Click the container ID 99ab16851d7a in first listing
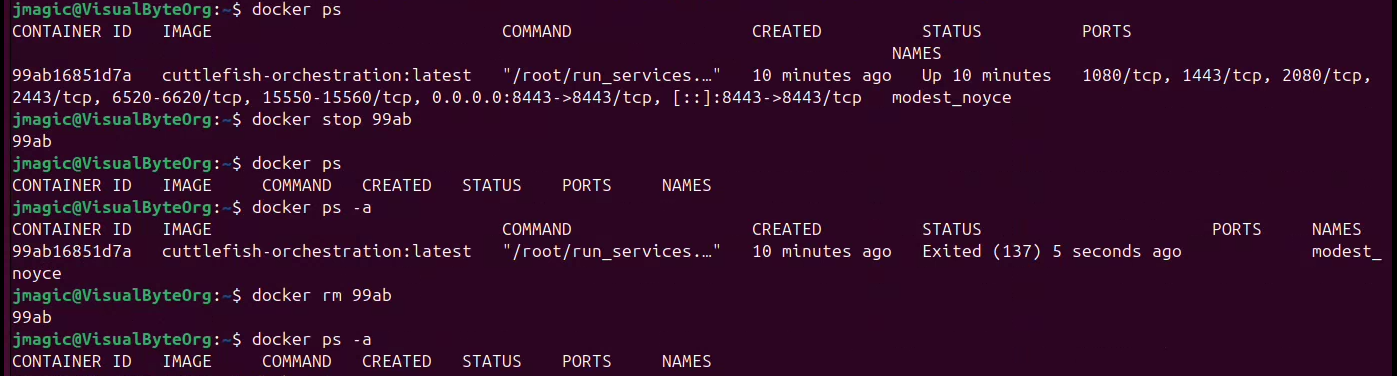 pos(71,76)
